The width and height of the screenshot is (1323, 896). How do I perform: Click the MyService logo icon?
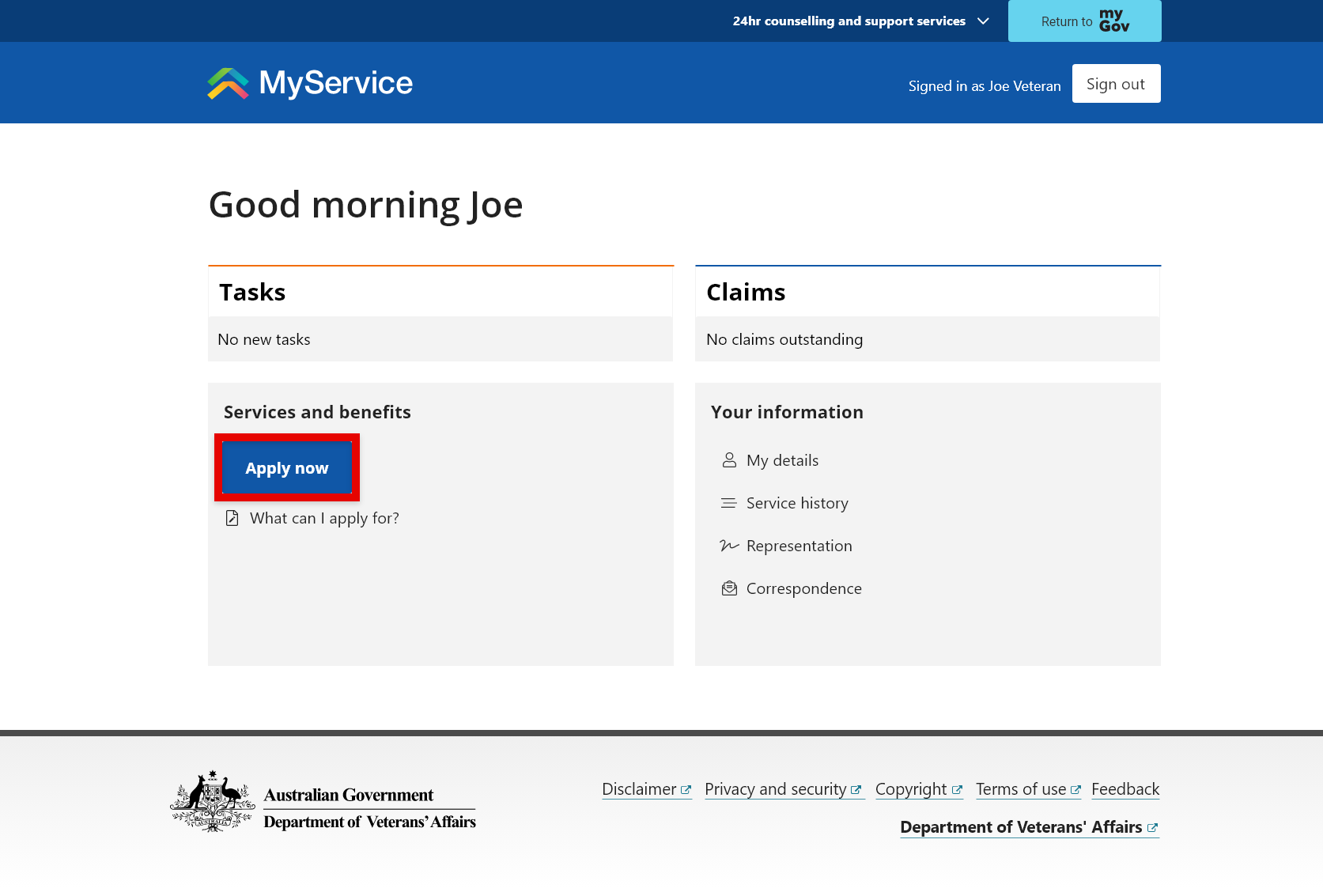(228, 84)
